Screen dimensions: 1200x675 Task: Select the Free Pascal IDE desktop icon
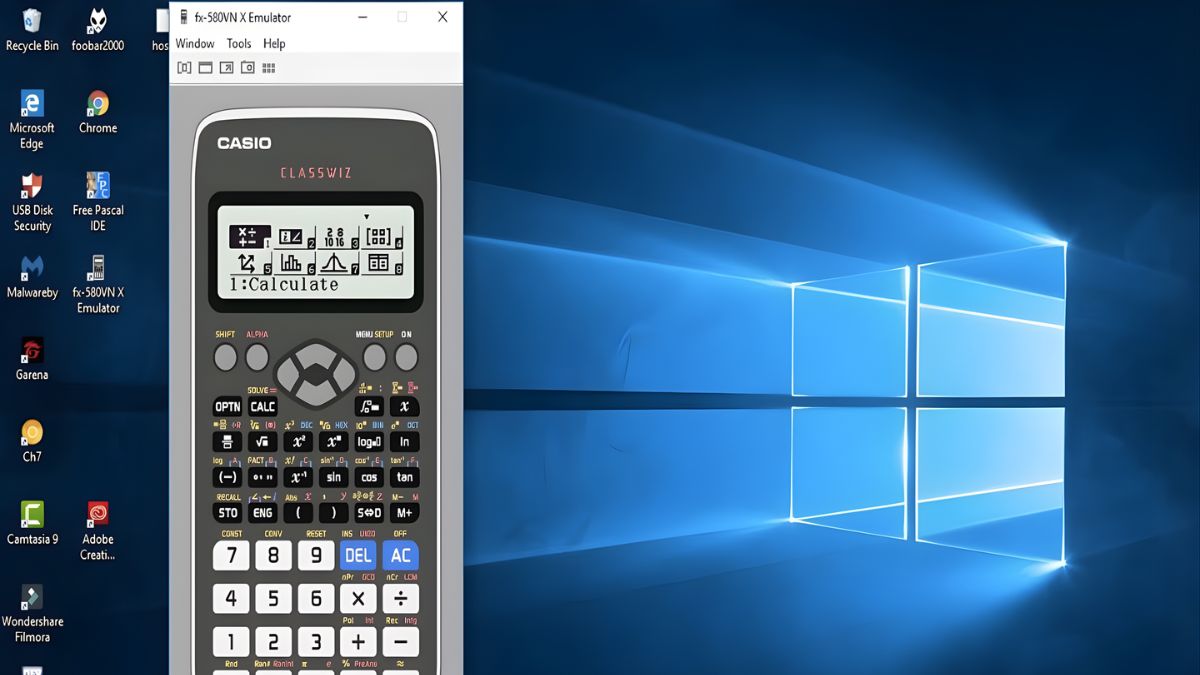pos(98,201)
